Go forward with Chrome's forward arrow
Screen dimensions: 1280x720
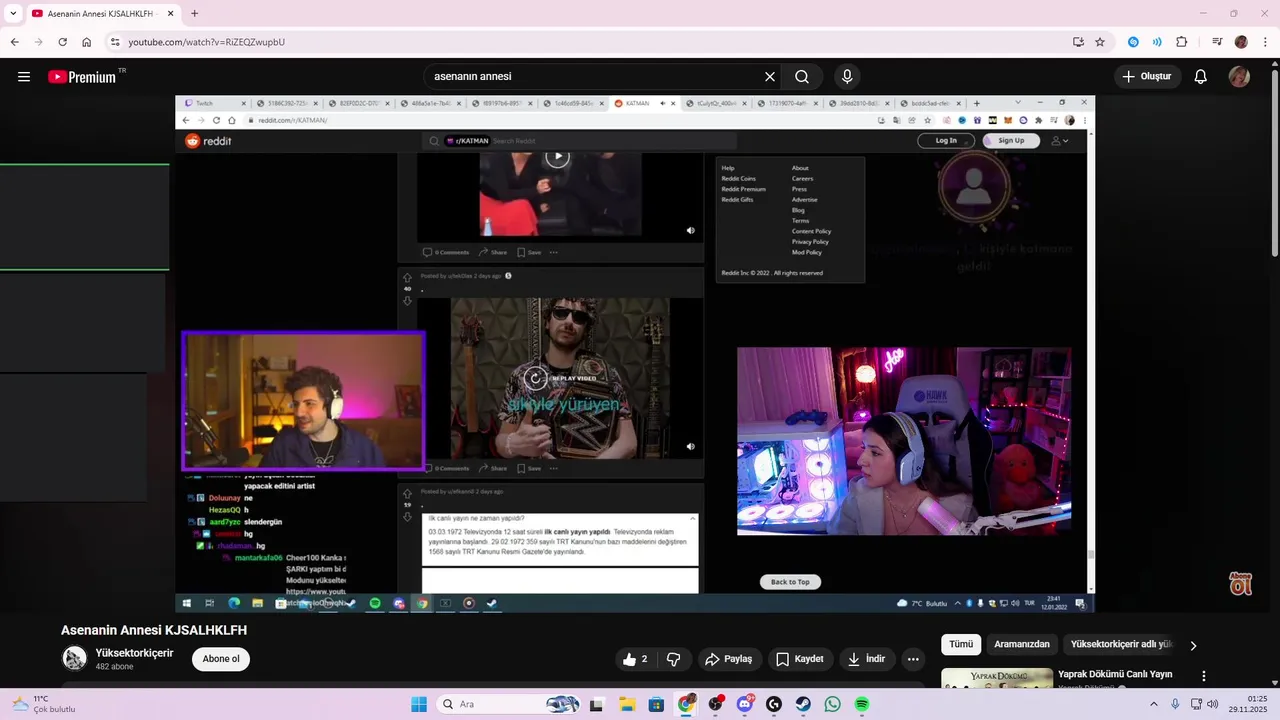pos(39,42)
